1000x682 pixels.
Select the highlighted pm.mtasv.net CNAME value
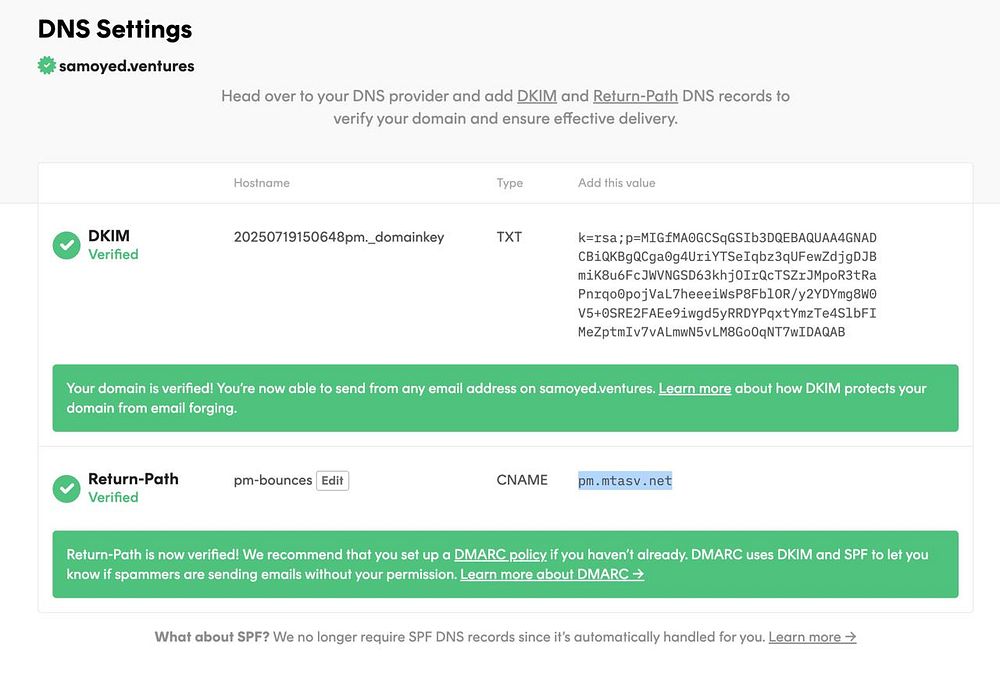point(625,481)
